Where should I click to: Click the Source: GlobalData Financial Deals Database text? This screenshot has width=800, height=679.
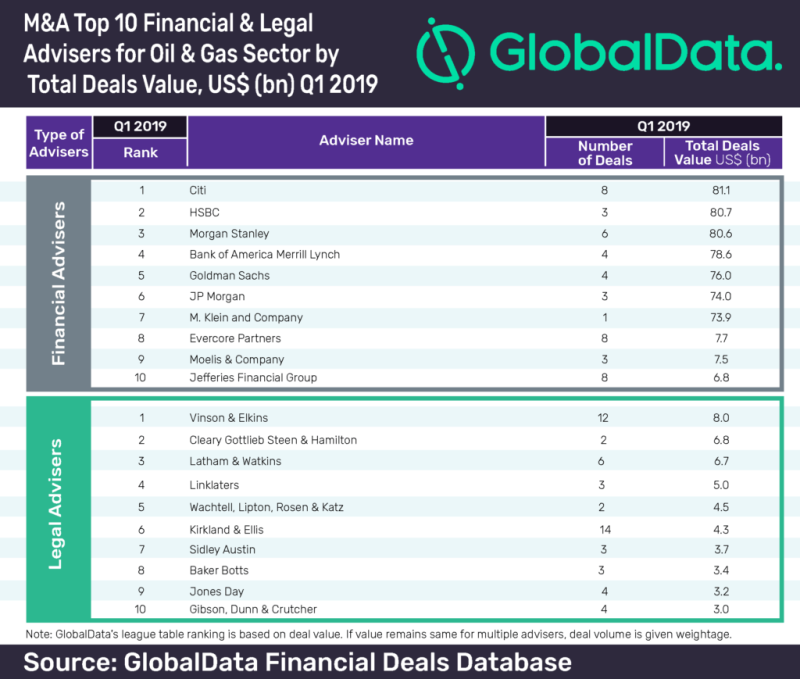coord(297,662)
